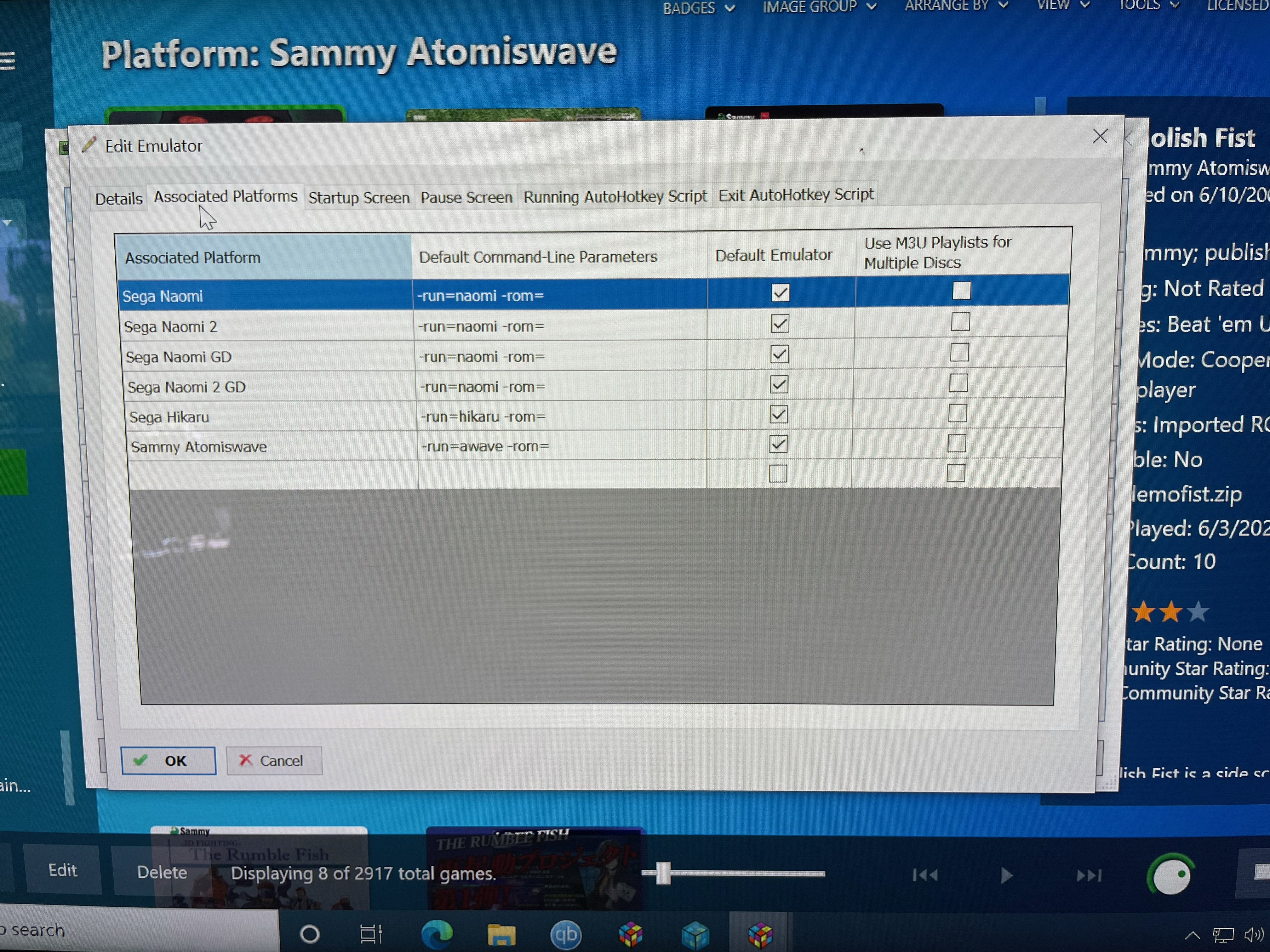This screenshot has height=952, width=1270.
Task: Check Default Emulator in empty new row
Action: point(777,473)
